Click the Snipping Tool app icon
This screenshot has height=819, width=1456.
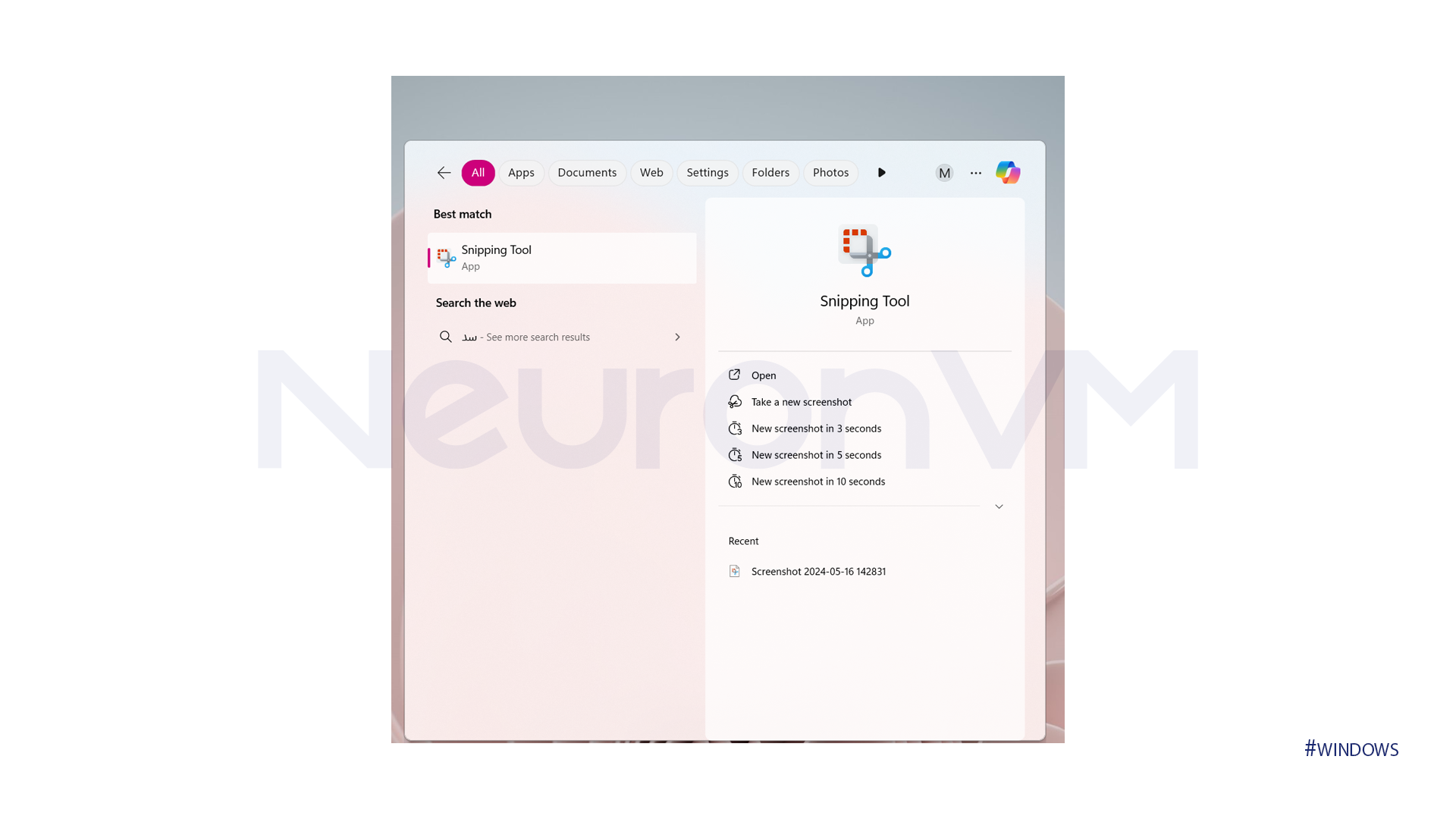tap(446, 258)
